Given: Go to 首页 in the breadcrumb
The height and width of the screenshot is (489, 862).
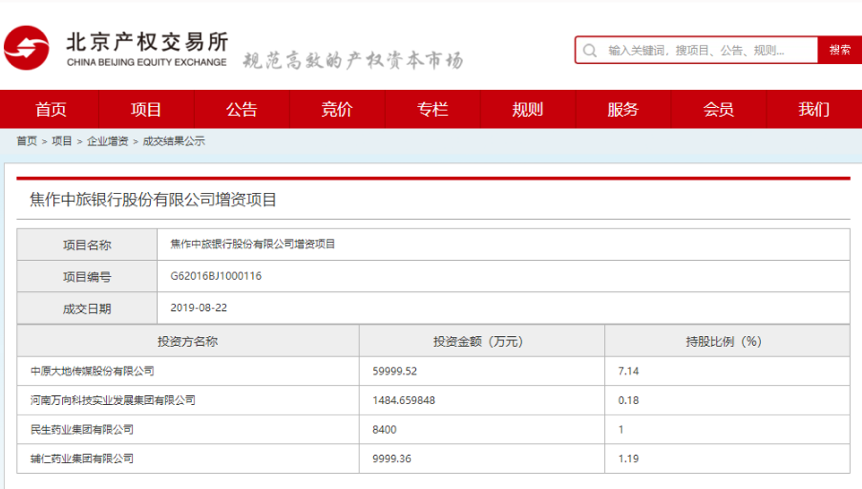Looking at the screenshot, I should (x=26, y=141).
